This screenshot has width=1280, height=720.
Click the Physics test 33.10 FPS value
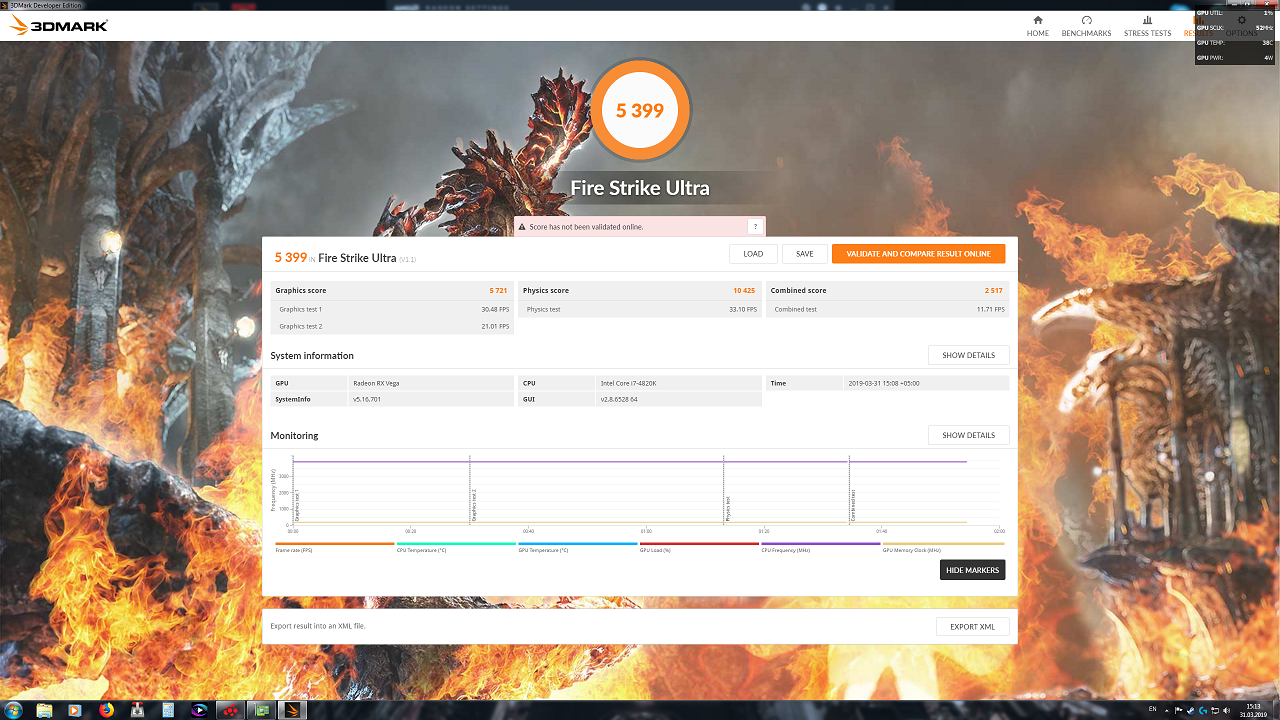[743, 309]
